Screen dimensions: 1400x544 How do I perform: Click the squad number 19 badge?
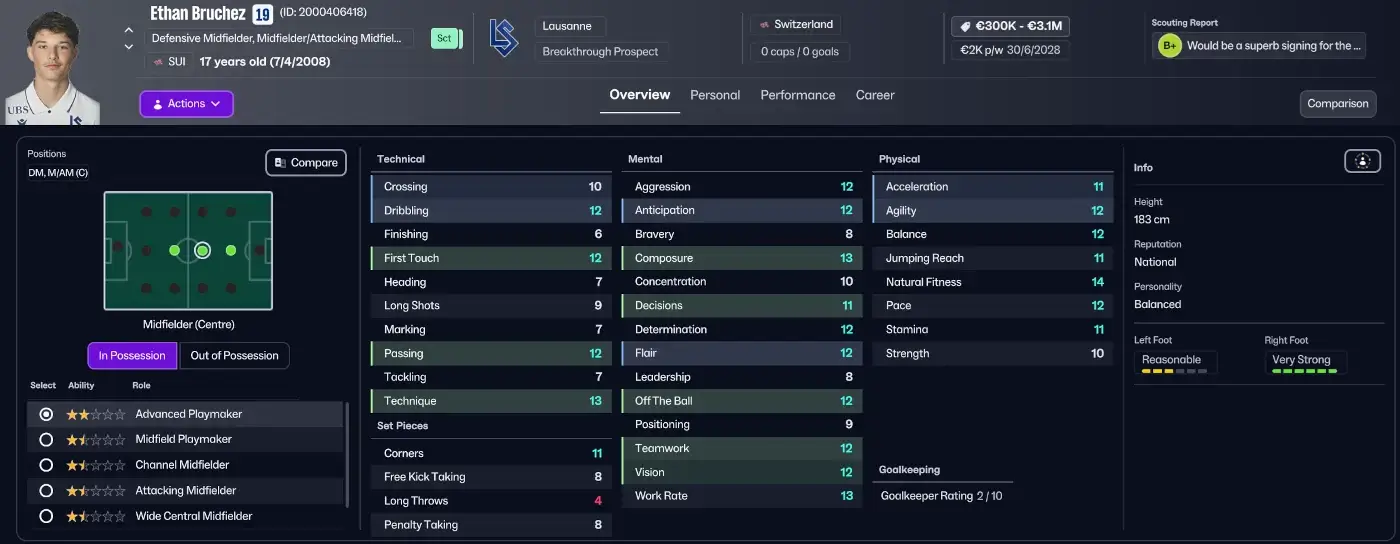(262, 13)
